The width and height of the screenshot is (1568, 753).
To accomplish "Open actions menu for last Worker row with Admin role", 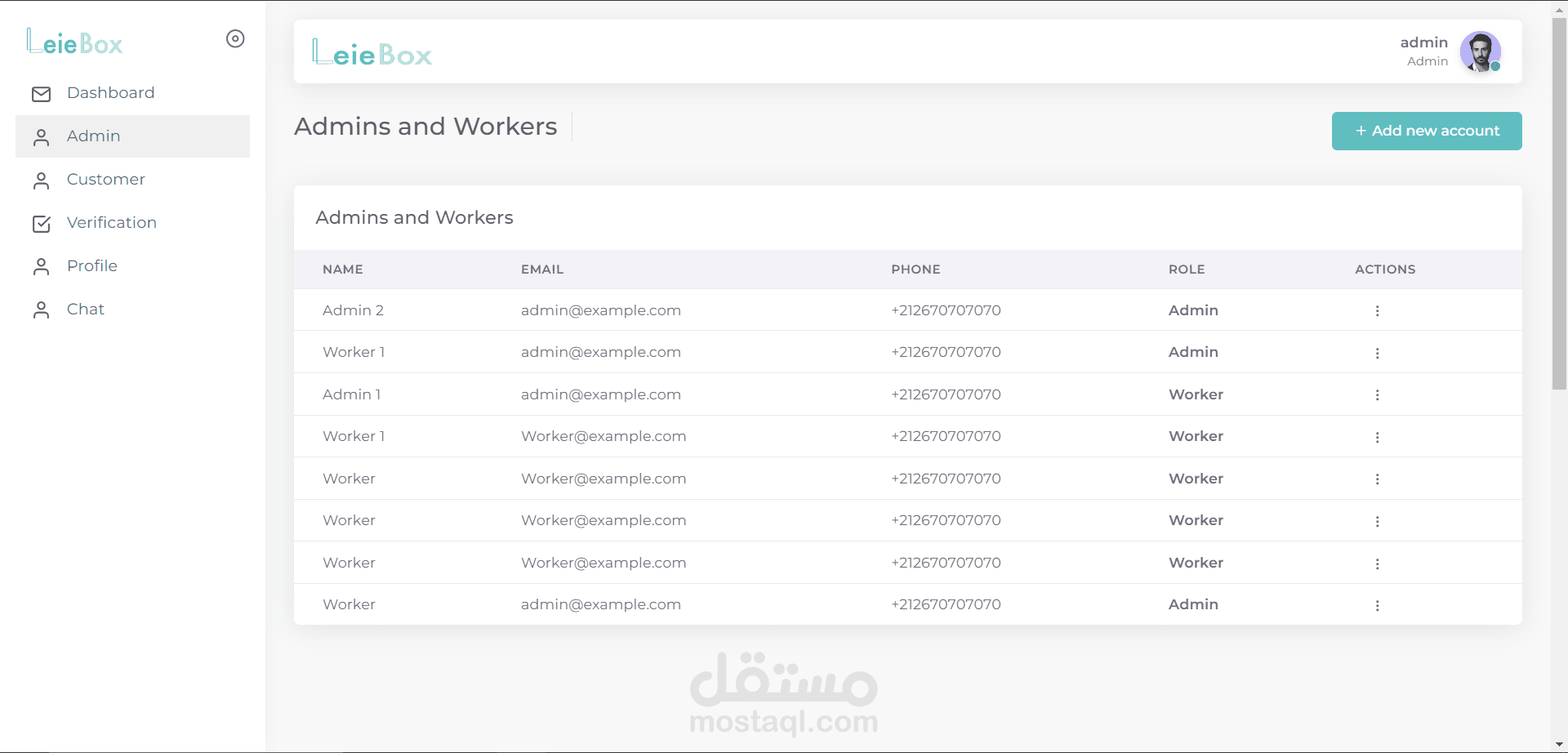I will (1377, 606).
